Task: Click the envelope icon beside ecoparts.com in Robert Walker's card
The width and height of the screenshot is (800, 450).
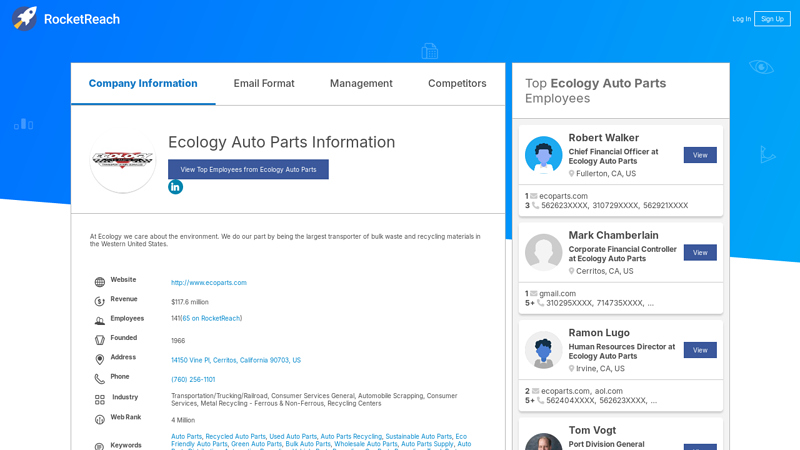Action: click(x=534, y=196)
